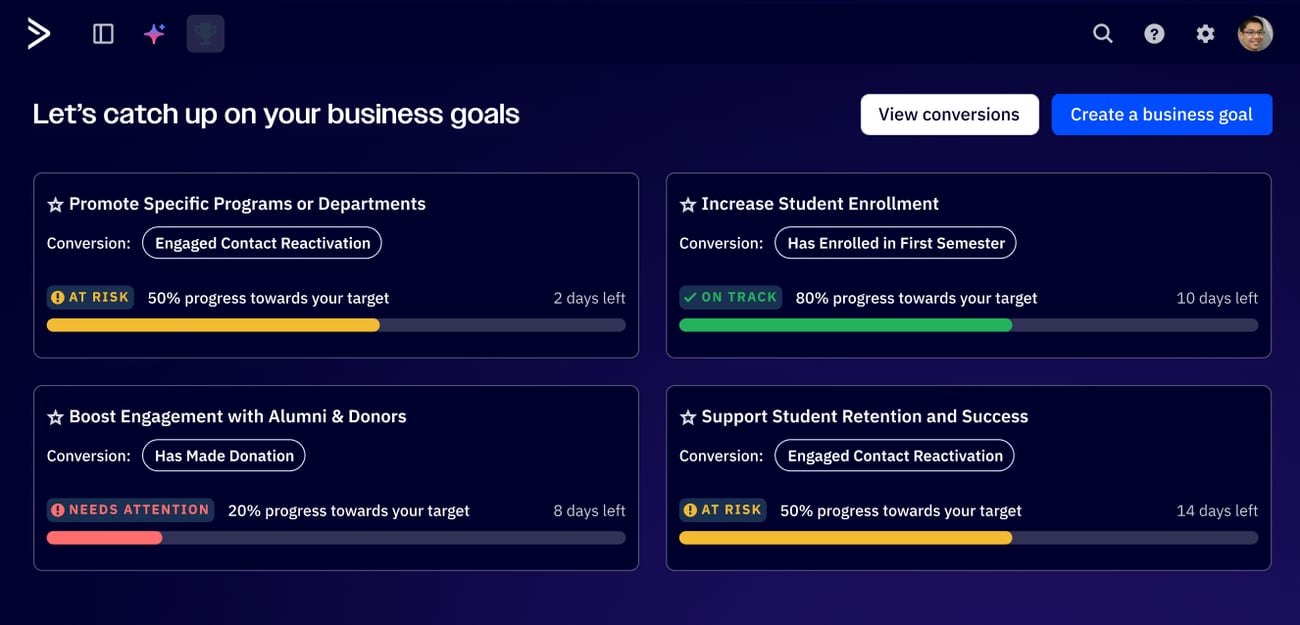This screenshot has width=1300, height=625.
Task: Click the View conversions button
Action: [949, 114]
